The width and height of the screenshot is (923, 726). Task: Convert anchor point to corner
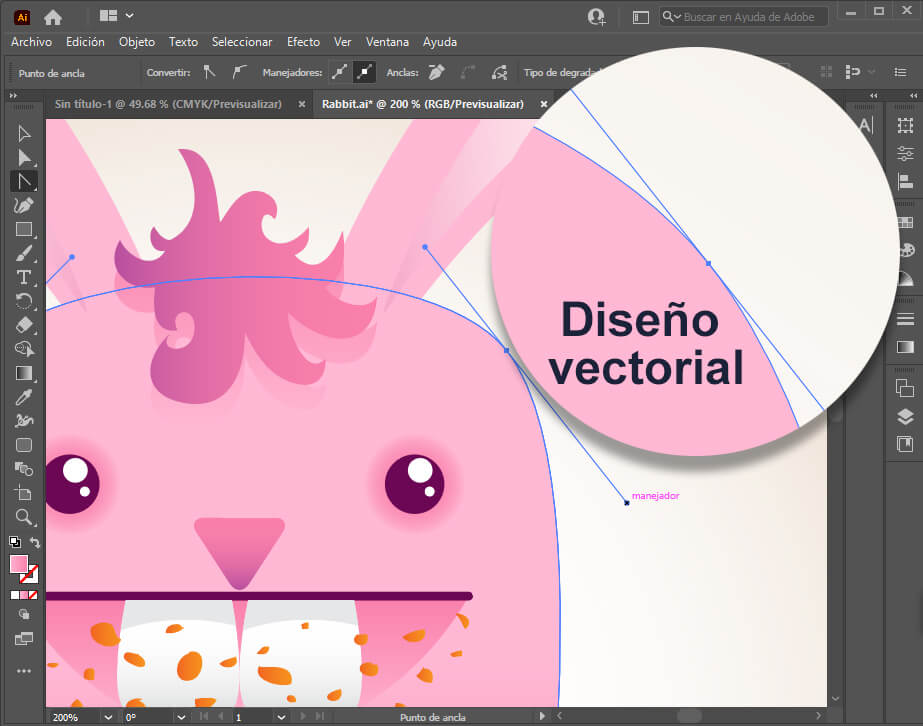click(x=210, y=71)
